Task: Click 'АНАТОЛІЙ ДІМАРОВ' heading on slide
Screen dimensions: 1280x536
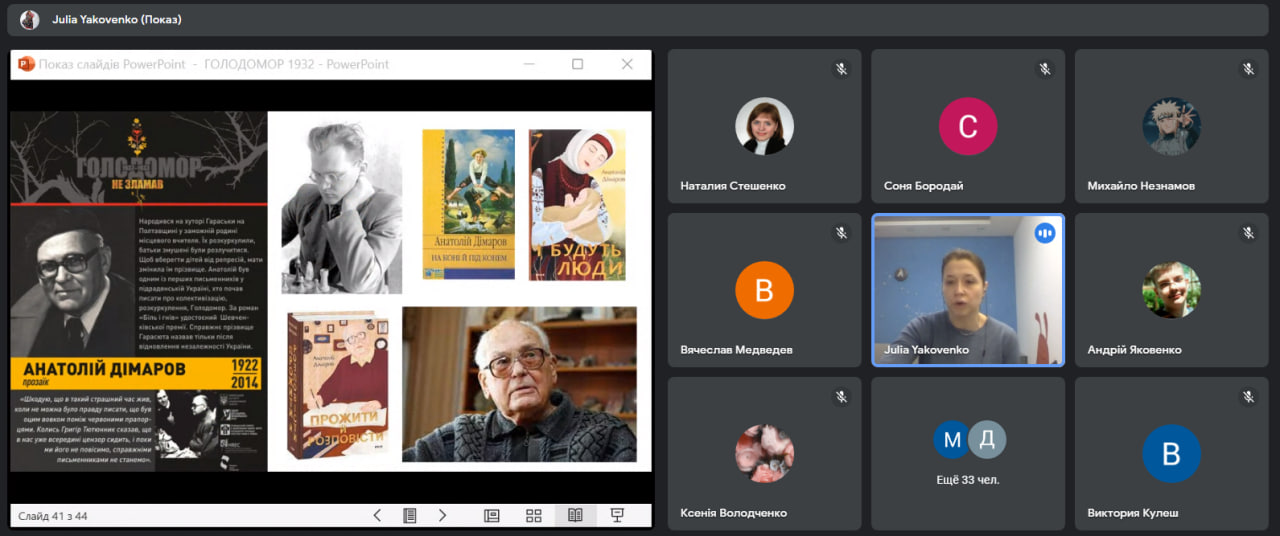Action: pyautogui.click(x=104, y=368)
